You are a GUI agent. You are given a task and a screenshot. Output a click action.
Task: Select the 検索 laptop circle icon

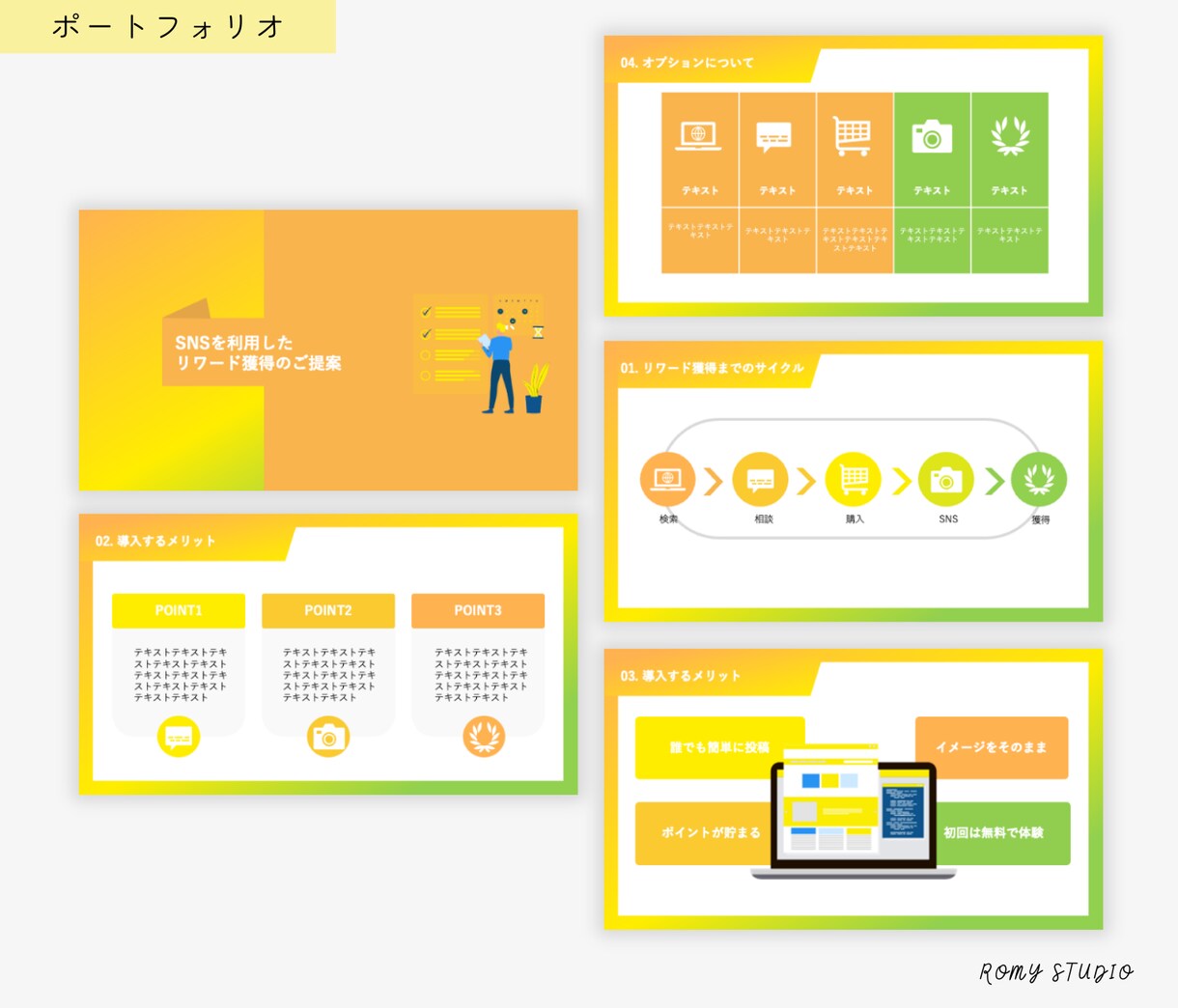tap(667, 479)
